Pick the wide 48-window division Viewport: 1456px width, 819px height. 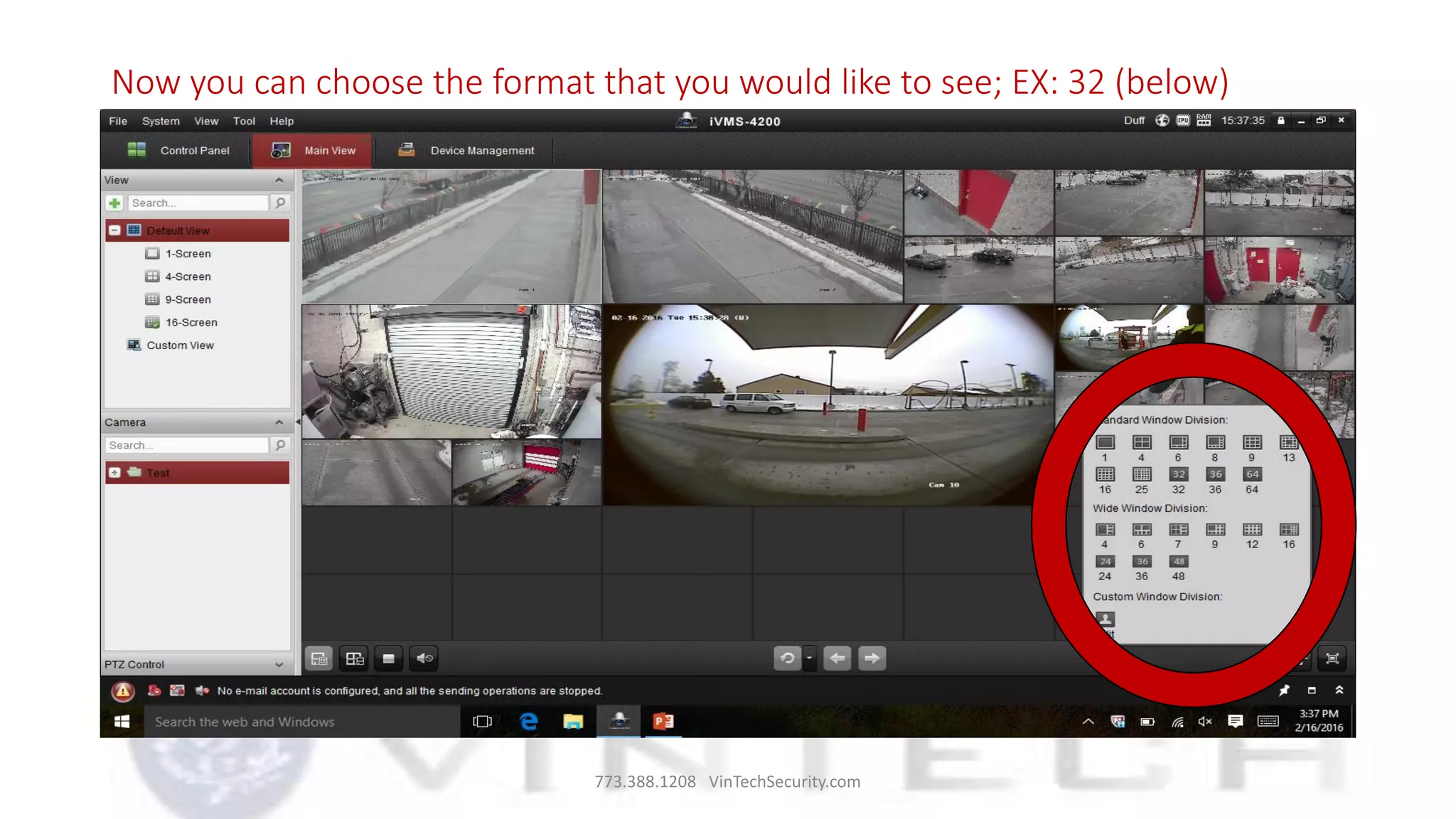click(x=1179, y=562)
